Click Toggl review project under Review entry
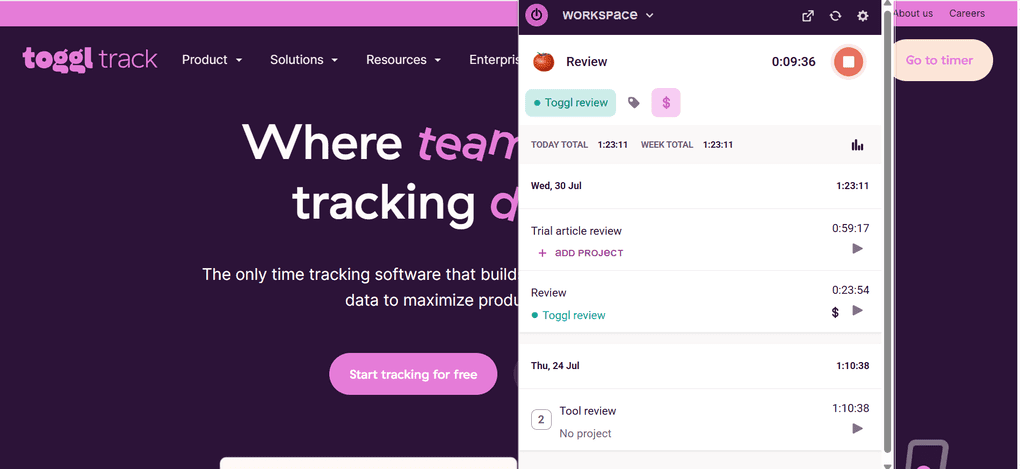1020x469 pixels. click(569, 315)
